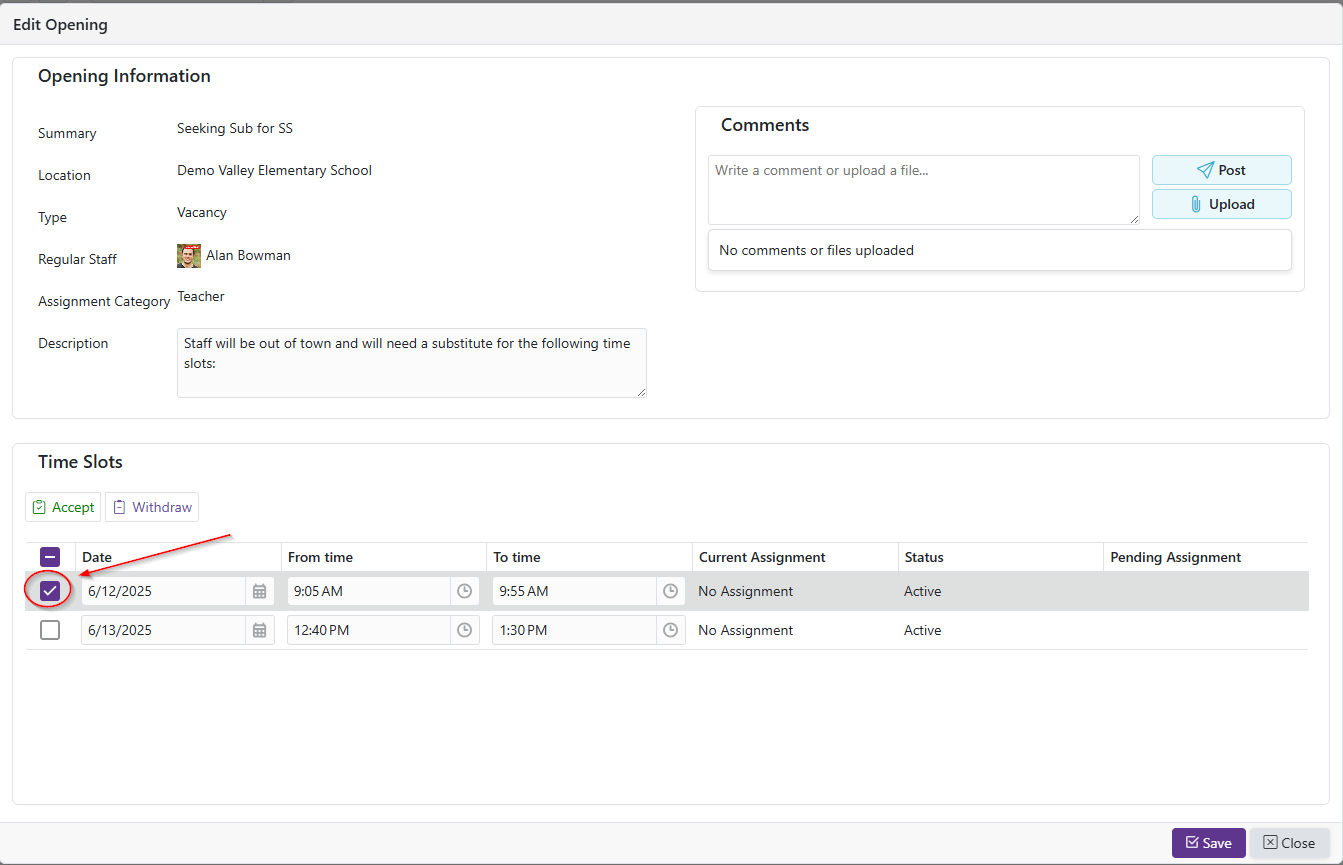Post the comment
The height and width of the screenshot is (865, 1343).
click(x=1221, y=170)
